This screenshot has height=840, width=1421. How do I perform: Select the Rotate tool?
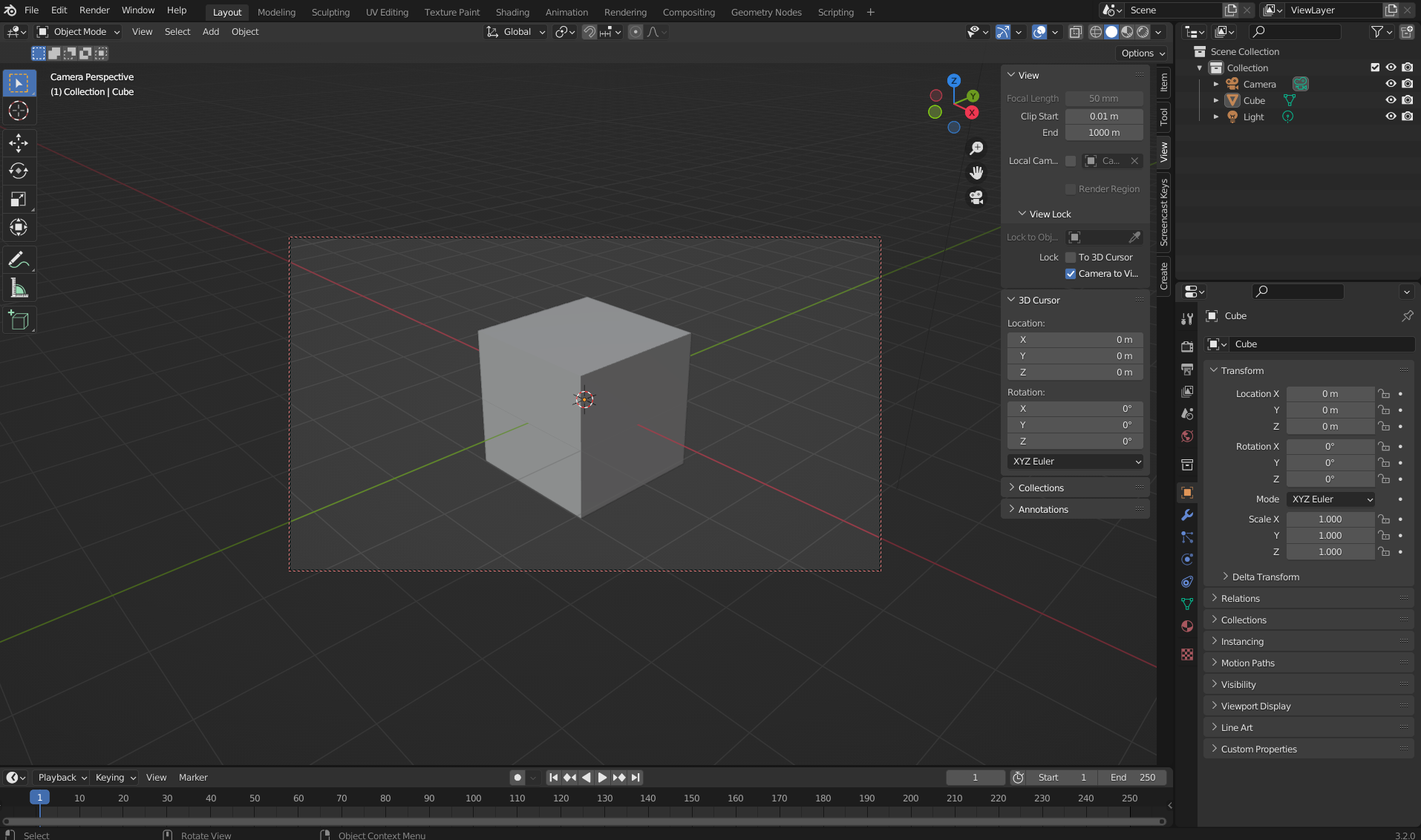pos(19,171)
